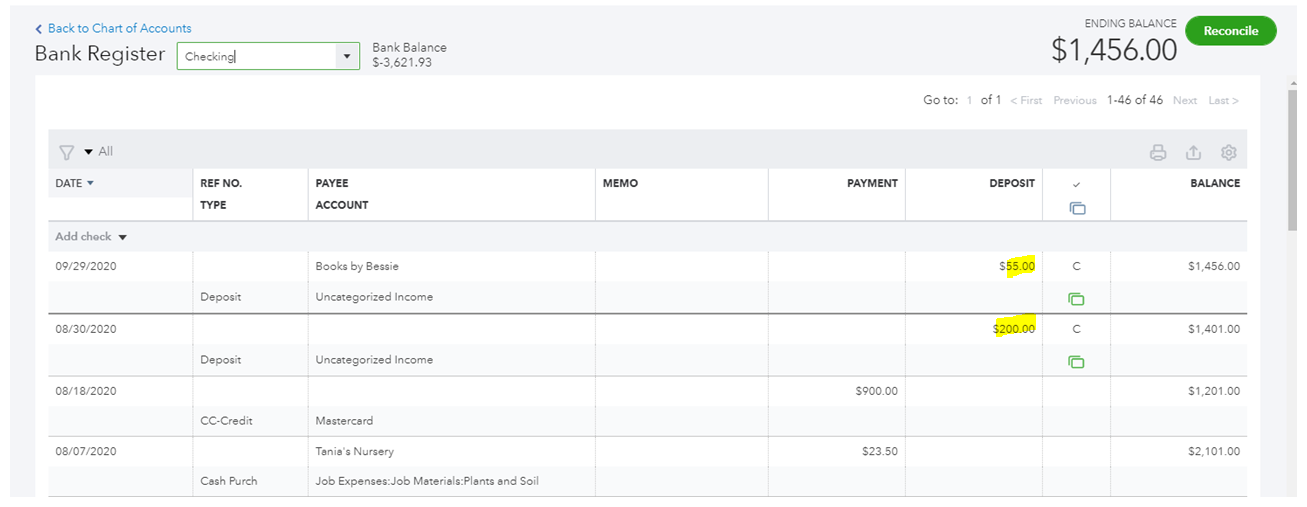1307x507 pixels.
Task: Click the green Reconcile button
Action: point(1230,31)
